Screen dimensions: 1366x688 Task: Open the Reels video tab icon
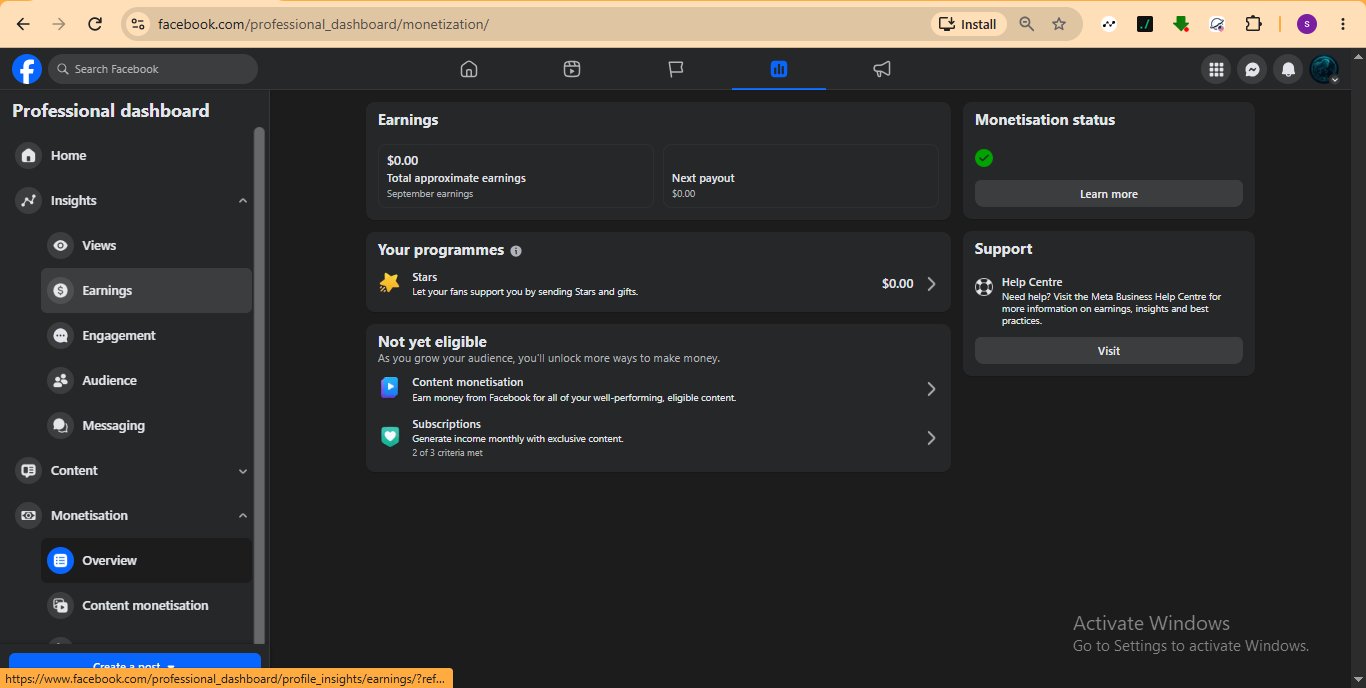[572, 69]
